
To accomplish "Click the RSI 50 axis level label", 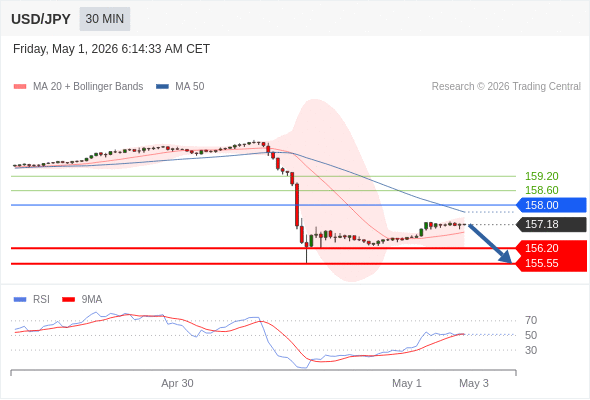I will (531, 335).
